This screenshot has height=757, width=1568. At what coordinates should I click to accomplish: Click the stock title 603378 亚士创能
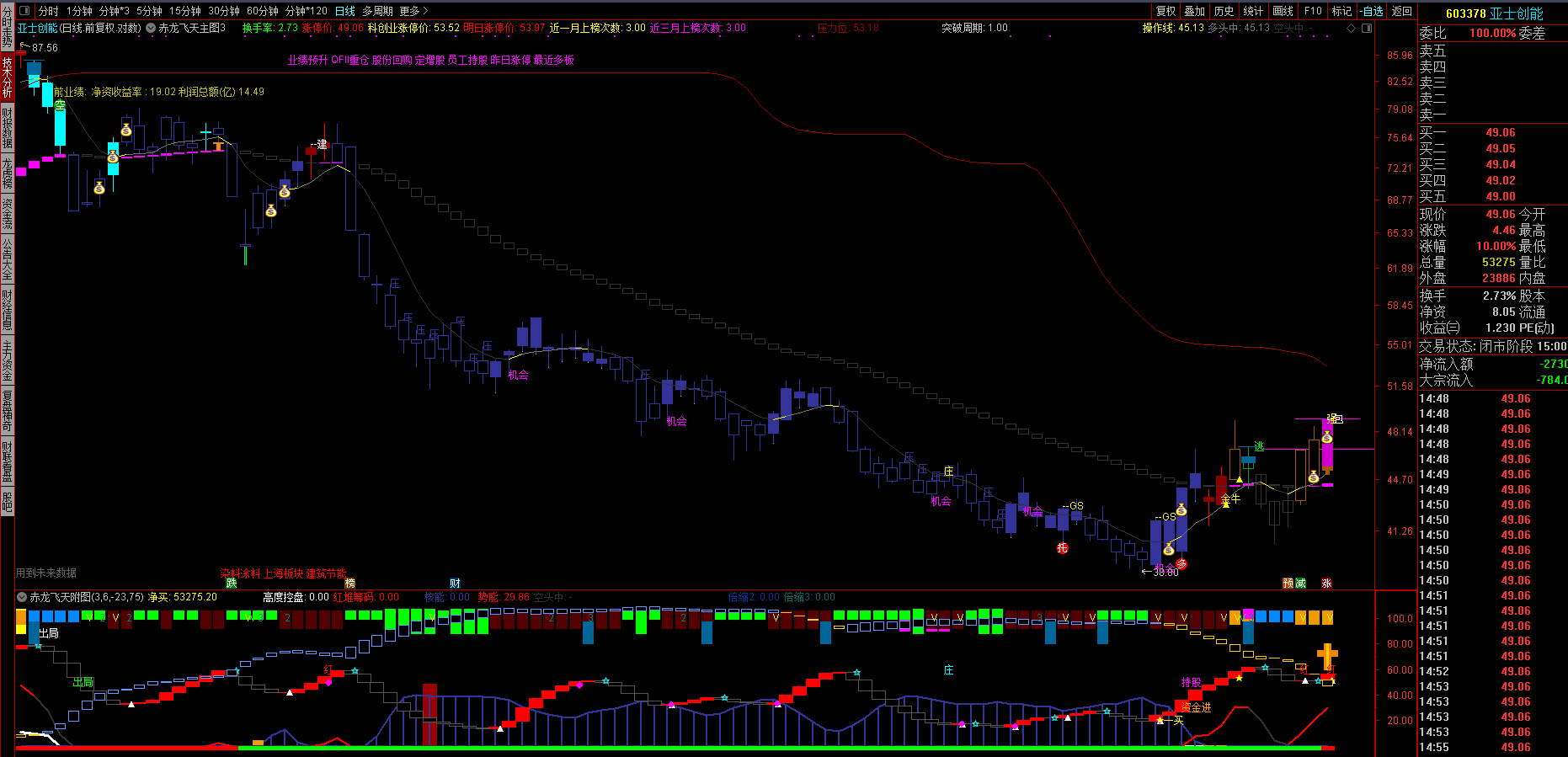[x=1494, y=13]
